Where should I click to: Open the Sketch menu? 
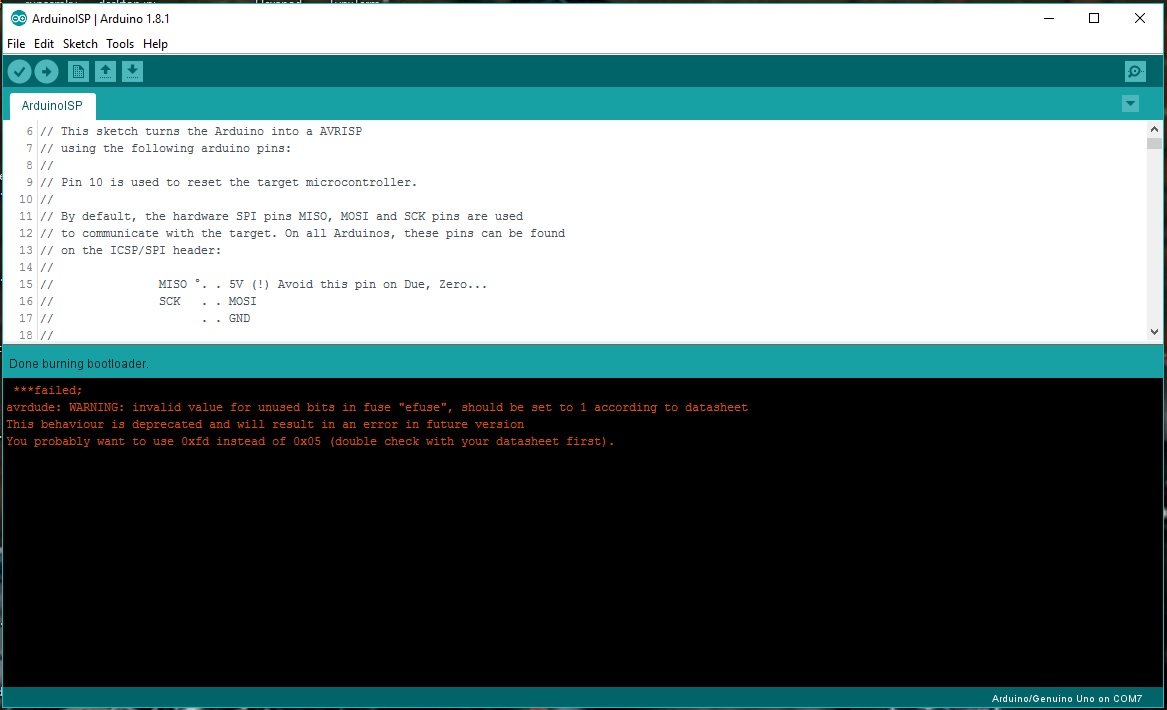[x=79, y=43]
